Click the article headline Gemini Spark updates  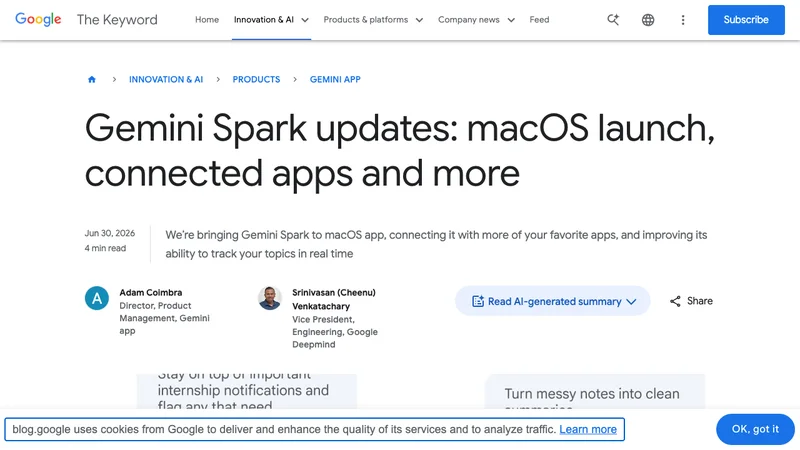(399, 150)
